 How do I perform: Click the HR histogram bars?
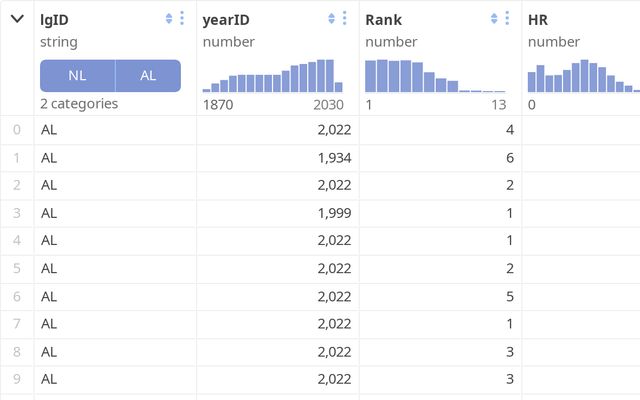[x=582, y=76]
